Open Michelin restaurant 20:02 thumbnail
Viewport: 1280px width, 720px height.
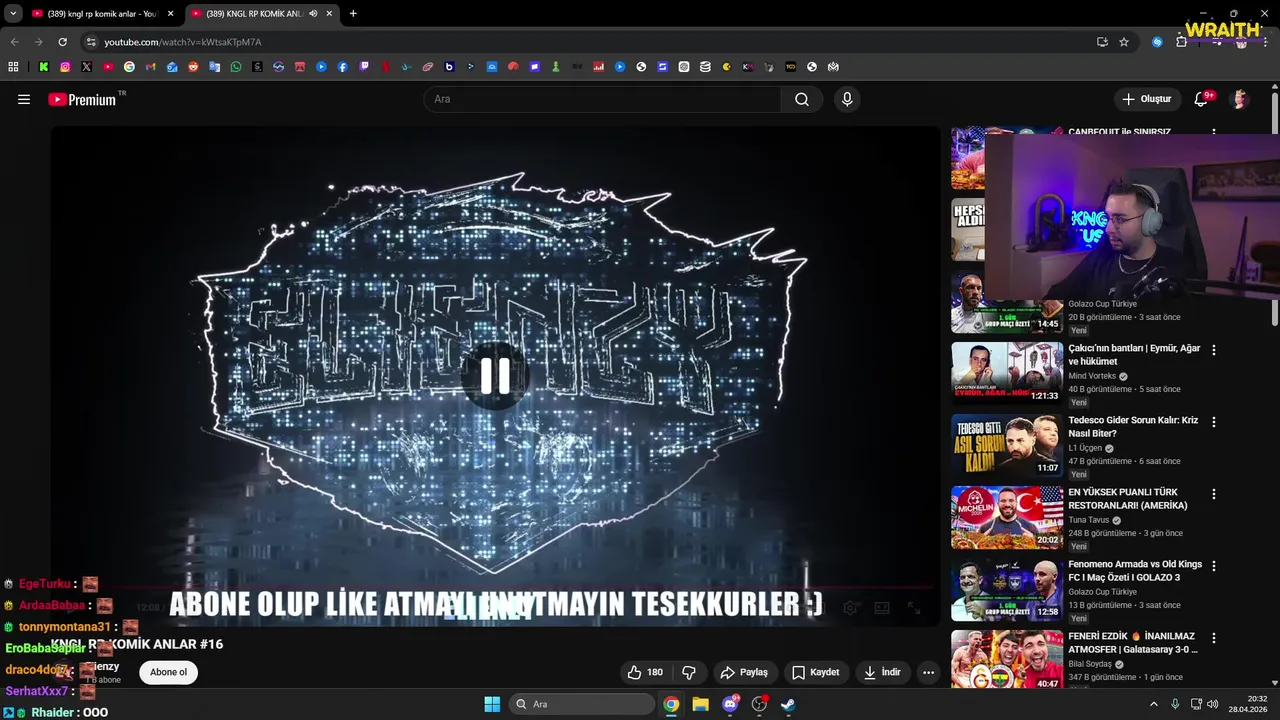tap(1007, 517)
